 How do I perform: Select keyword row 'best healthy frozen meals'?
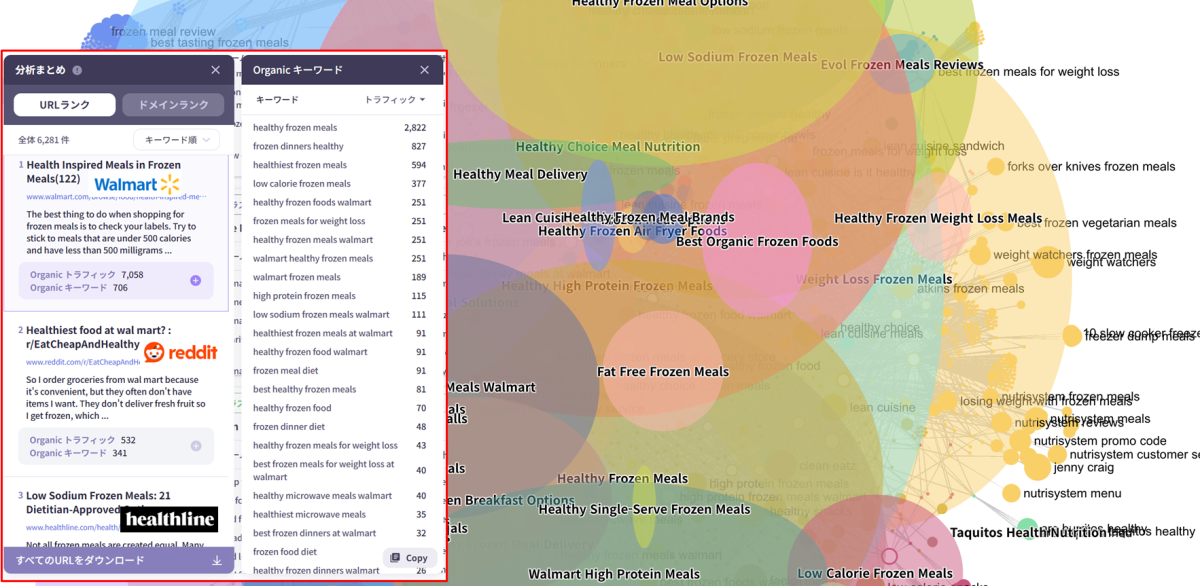point(339,389)
